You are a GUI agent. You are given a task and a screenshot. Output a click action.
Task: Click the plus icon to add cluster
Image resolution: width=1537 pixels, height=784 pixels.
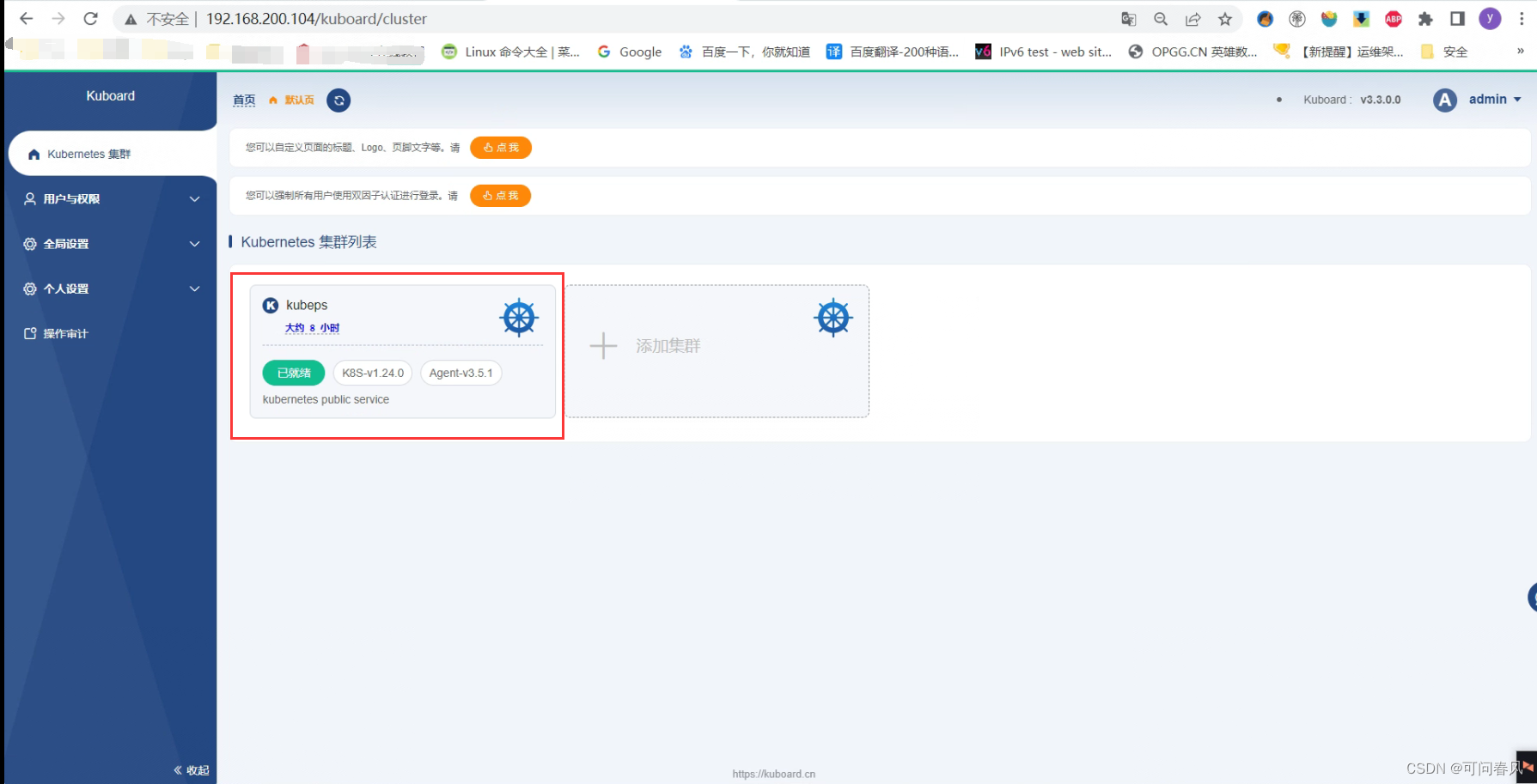[x=603, y=346]
